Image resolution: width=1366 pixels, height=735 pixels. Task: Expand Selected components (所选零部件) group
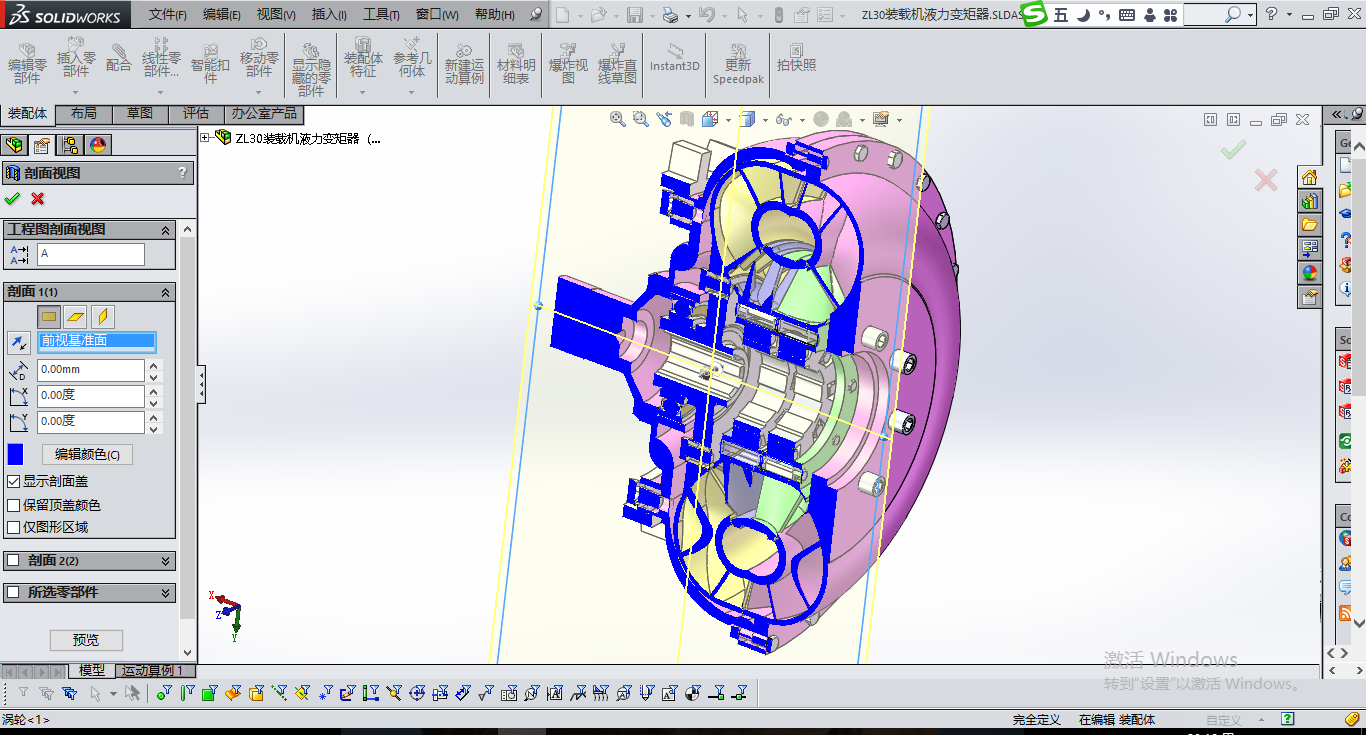click(x=166, y=592)
